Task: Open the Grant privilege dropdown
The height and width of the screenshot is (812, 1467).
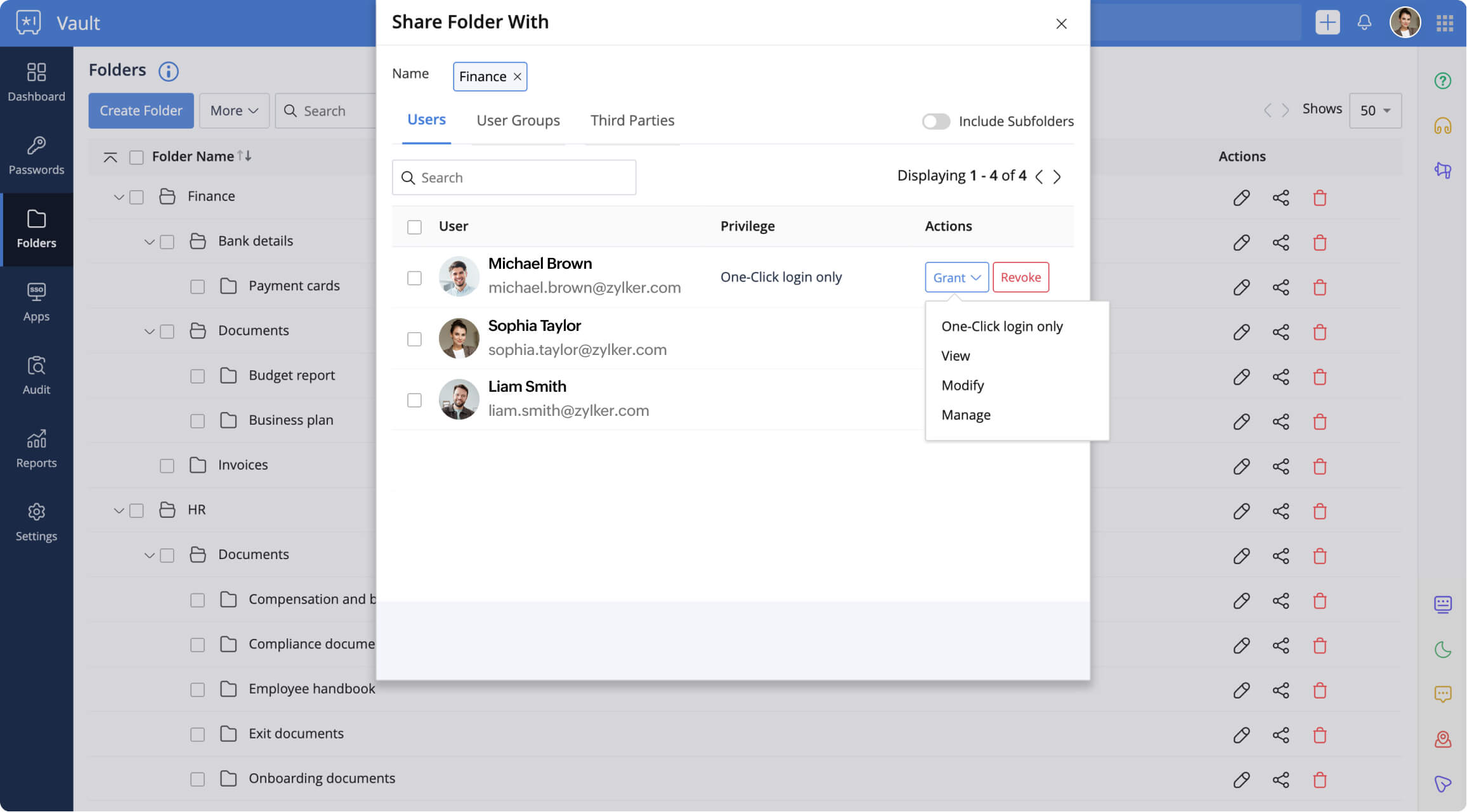Action: (x=956, y=278)
